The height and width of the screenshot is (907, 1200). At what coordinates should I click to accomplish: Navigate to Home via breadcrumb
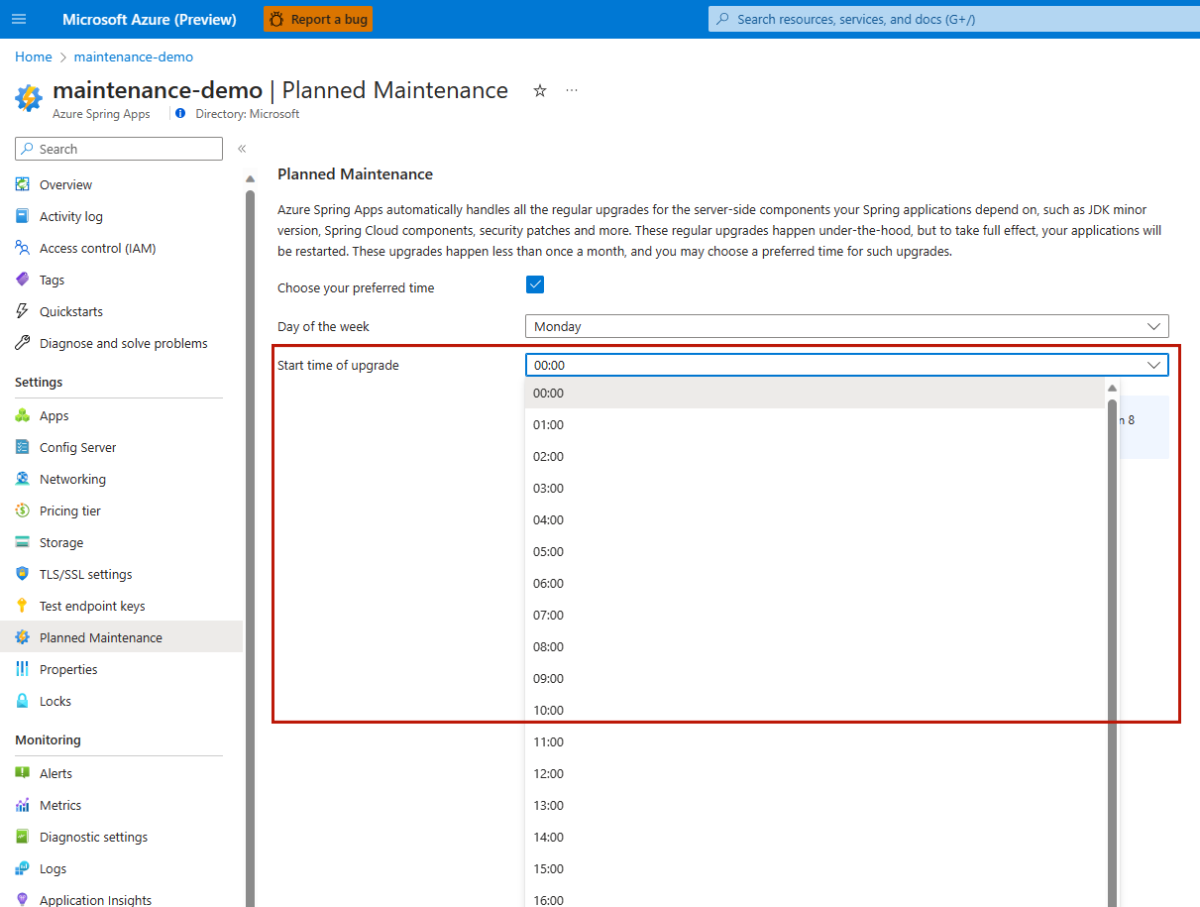click(x=33, y=56)
